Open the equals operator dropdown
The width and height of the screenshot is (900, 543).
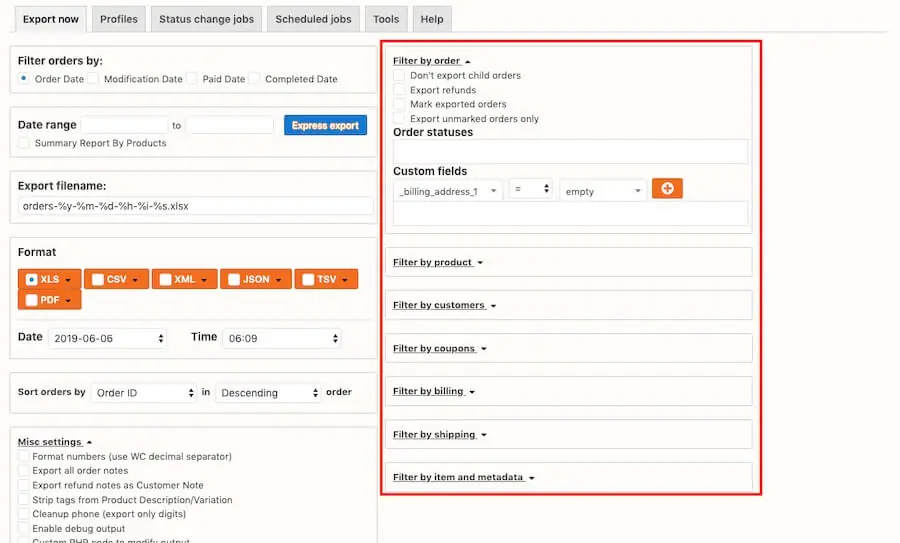(531, 189)
